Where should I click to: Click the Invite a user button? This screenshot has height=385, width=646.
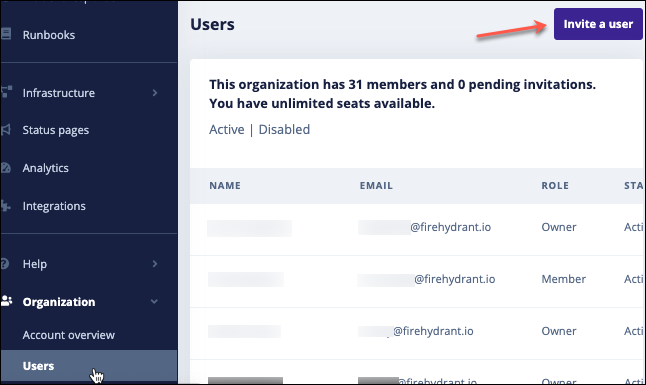tap(598, 24)
